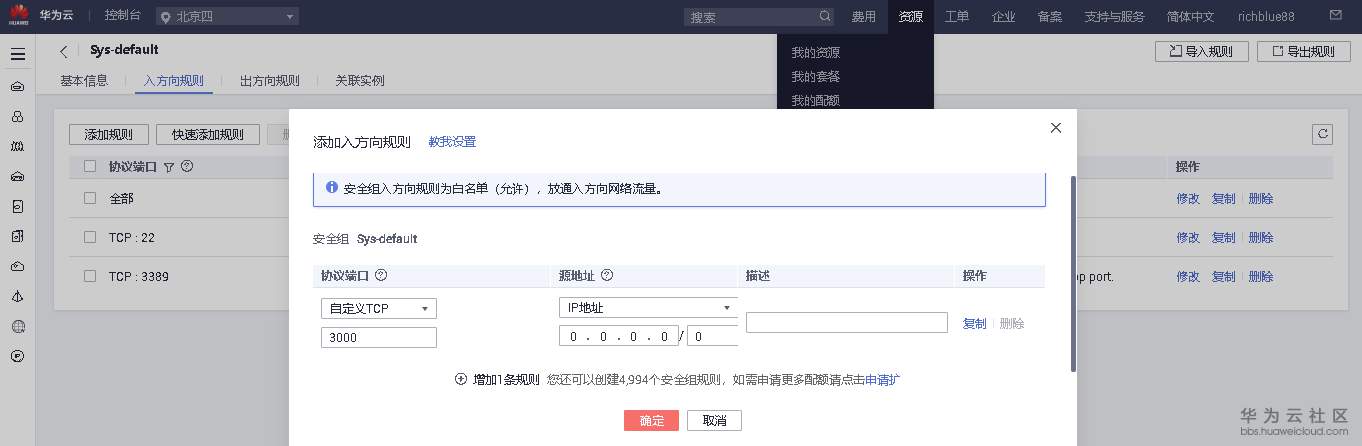Viewport: 1362px width, 446px height.
Task: Click 修改 for the TCP : 22 rule
Action: pos(1188,237)
